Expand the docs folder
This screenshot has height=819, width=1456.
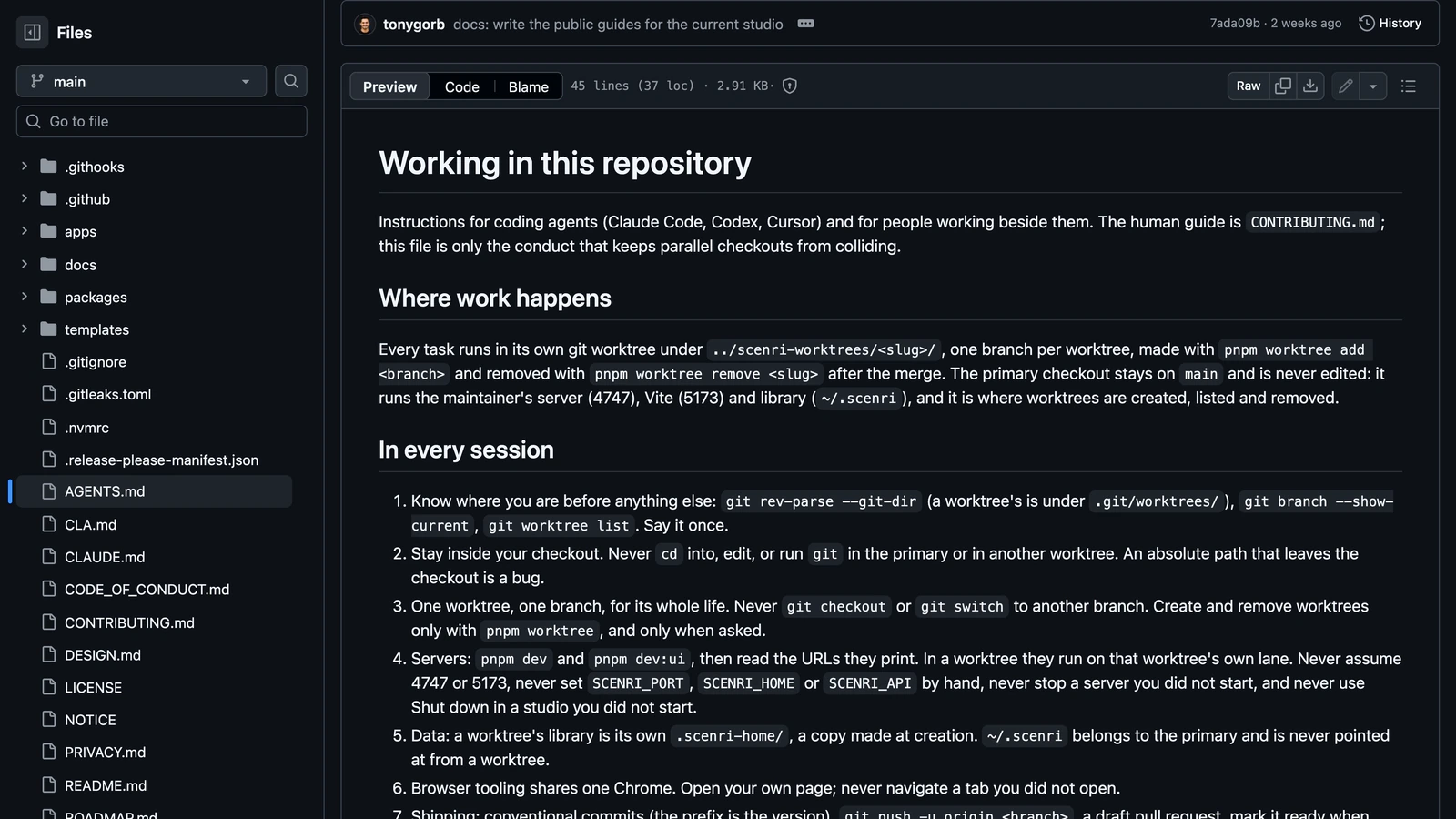point(25,264)
